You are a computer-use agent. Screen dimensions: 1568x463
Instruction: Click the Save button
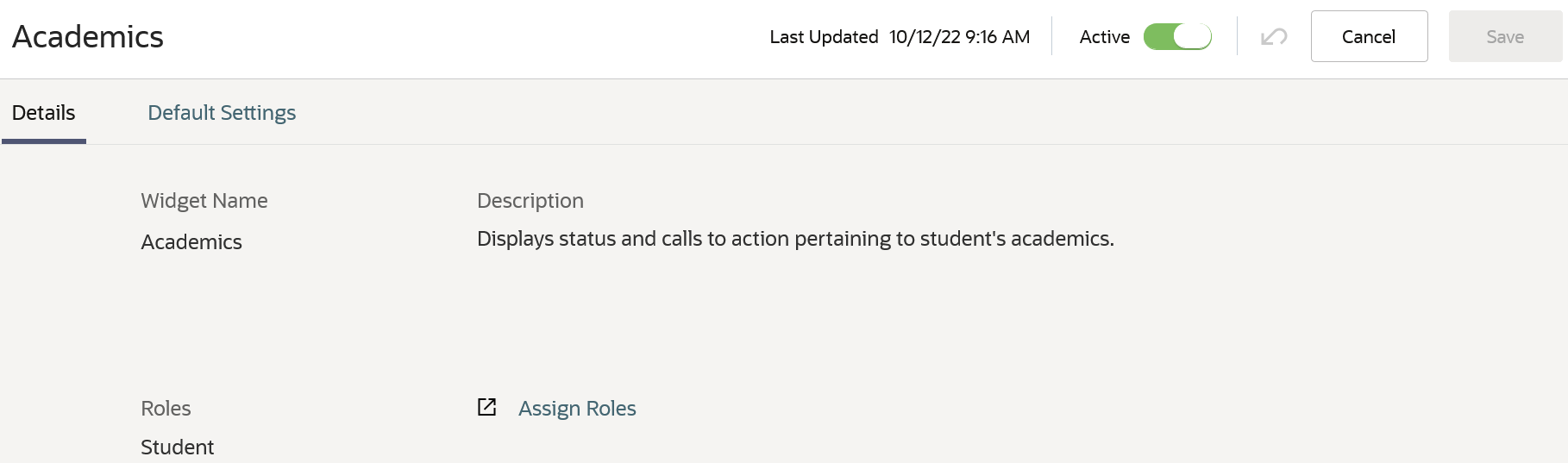click(1505, 37)
